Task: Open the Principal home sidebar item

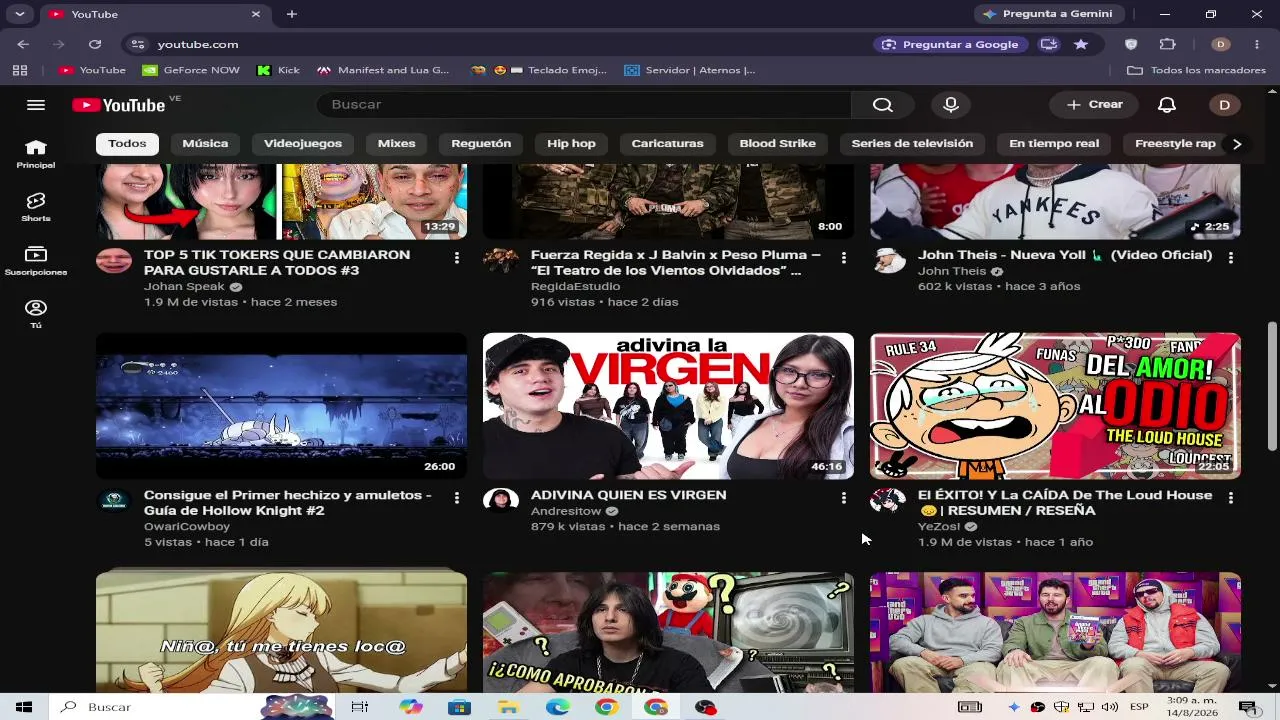Action: [36, 153]
